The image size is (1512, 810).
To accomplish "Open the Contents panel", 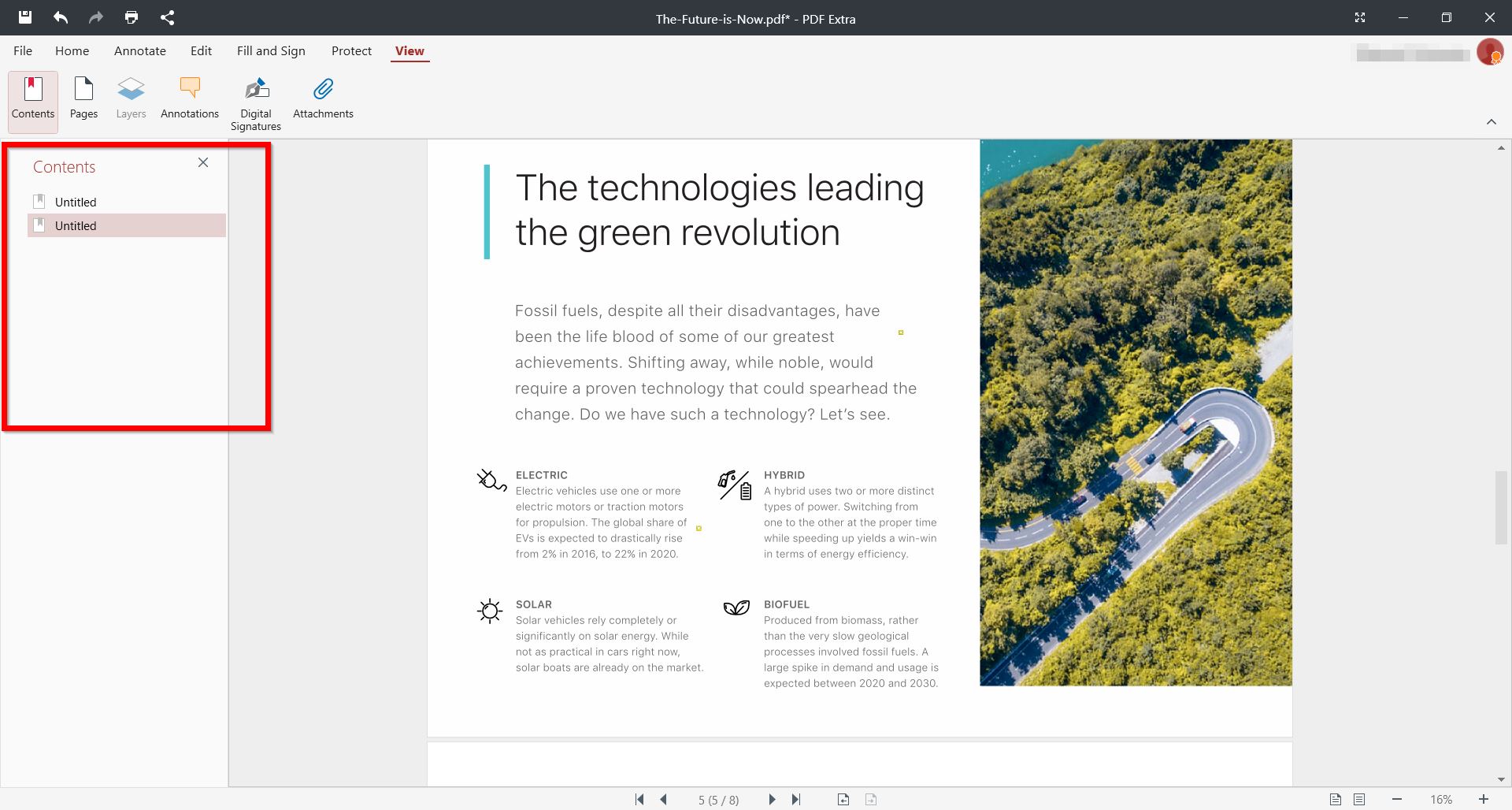I will [x=32, y=100].
